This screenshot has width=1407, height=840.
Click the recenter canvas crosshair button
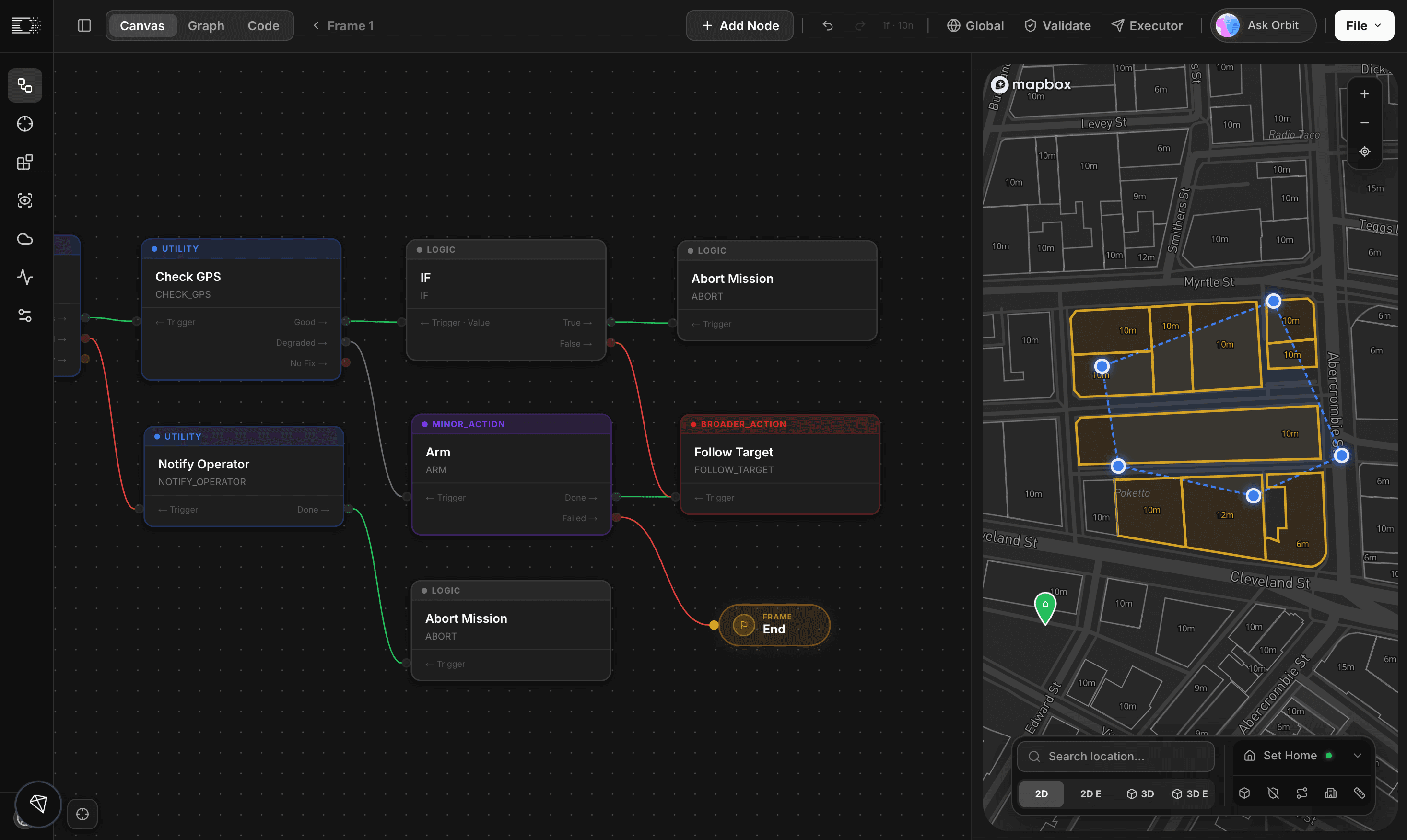click(x=82, y=814)
